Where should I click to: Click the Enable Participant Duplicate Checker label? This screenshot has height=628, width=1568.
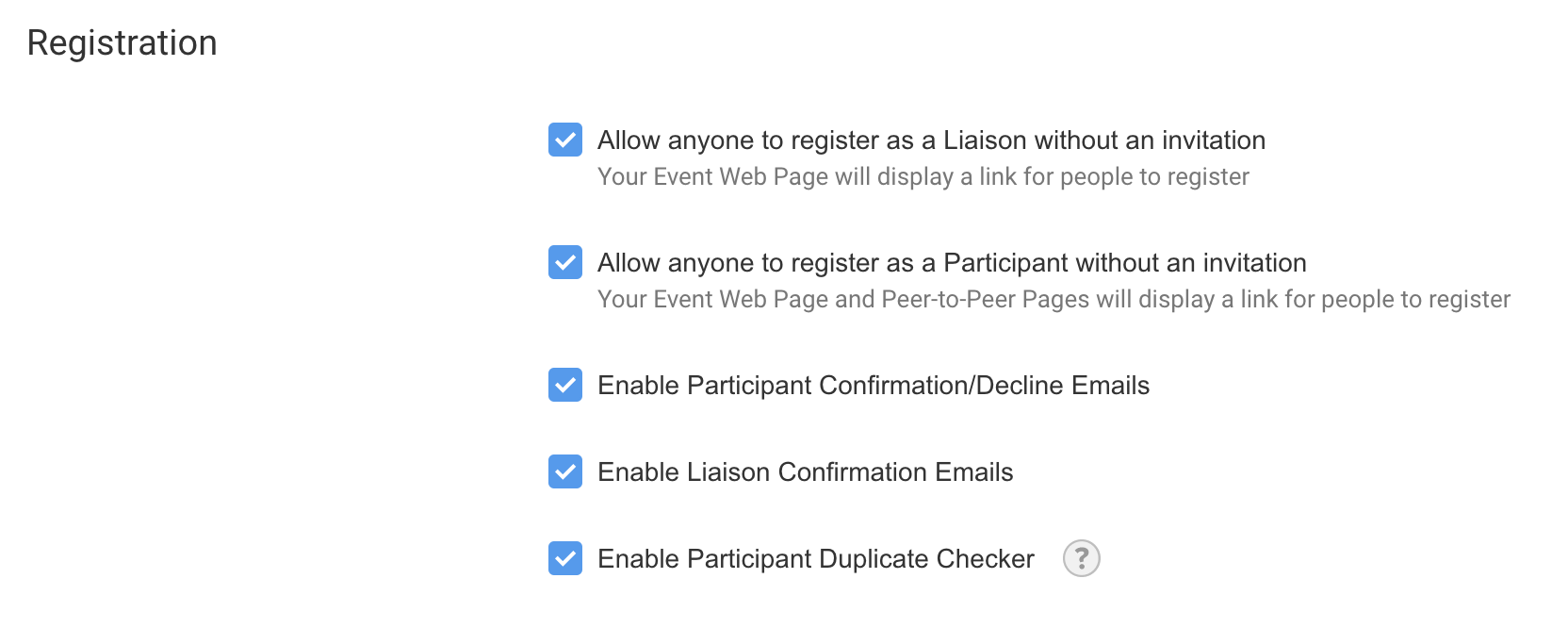[816, 559]
